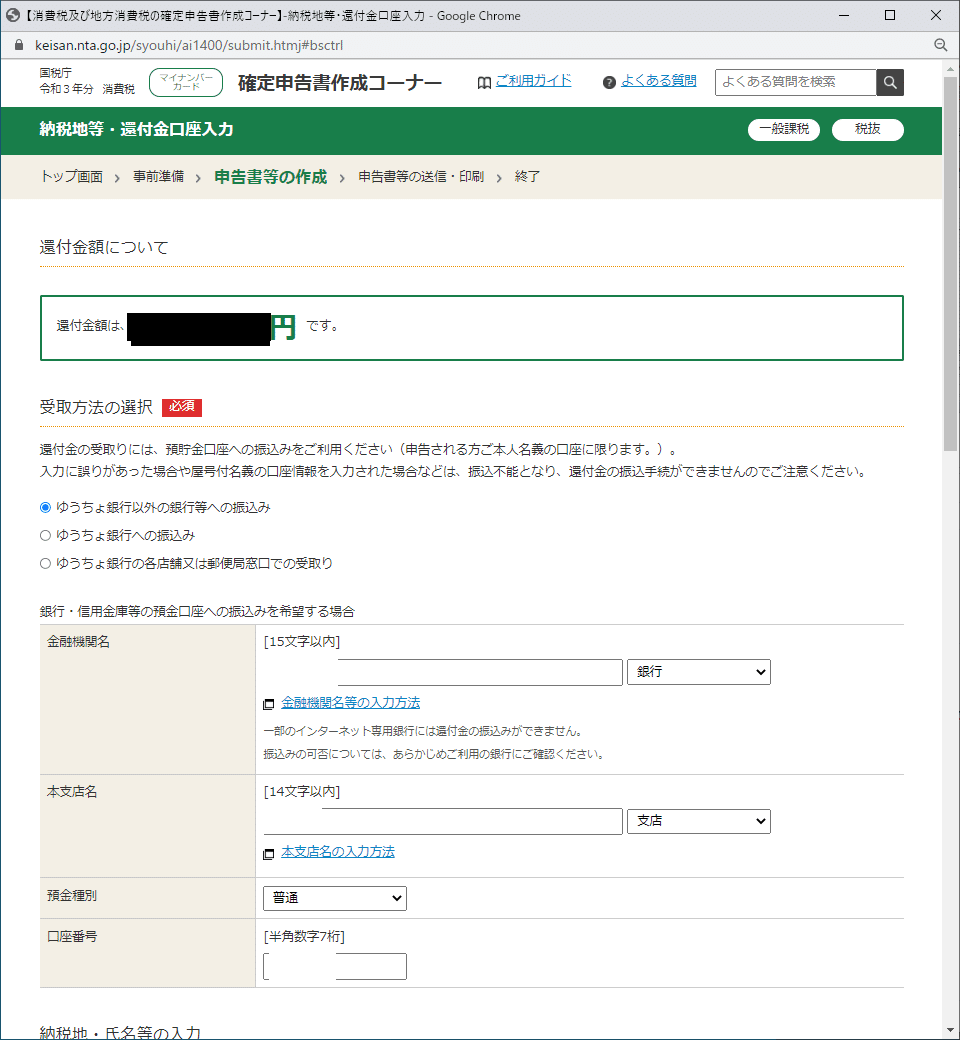
Task: Open the ご利用ガイド link
Action: click(533, 81)
